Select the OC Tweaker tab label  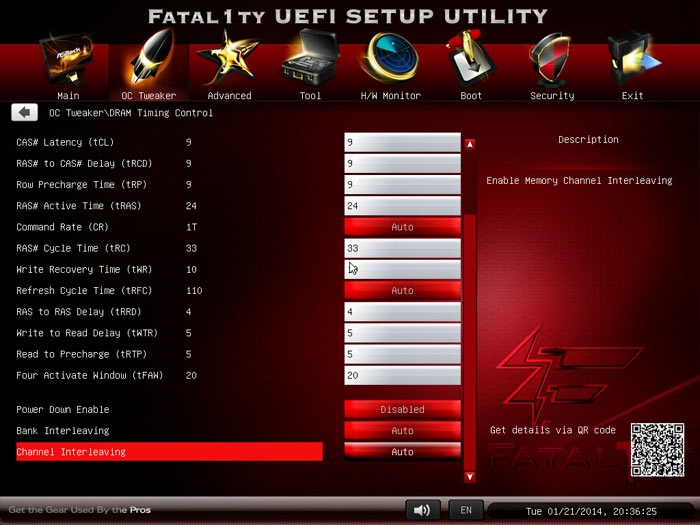tap(149, 96)
